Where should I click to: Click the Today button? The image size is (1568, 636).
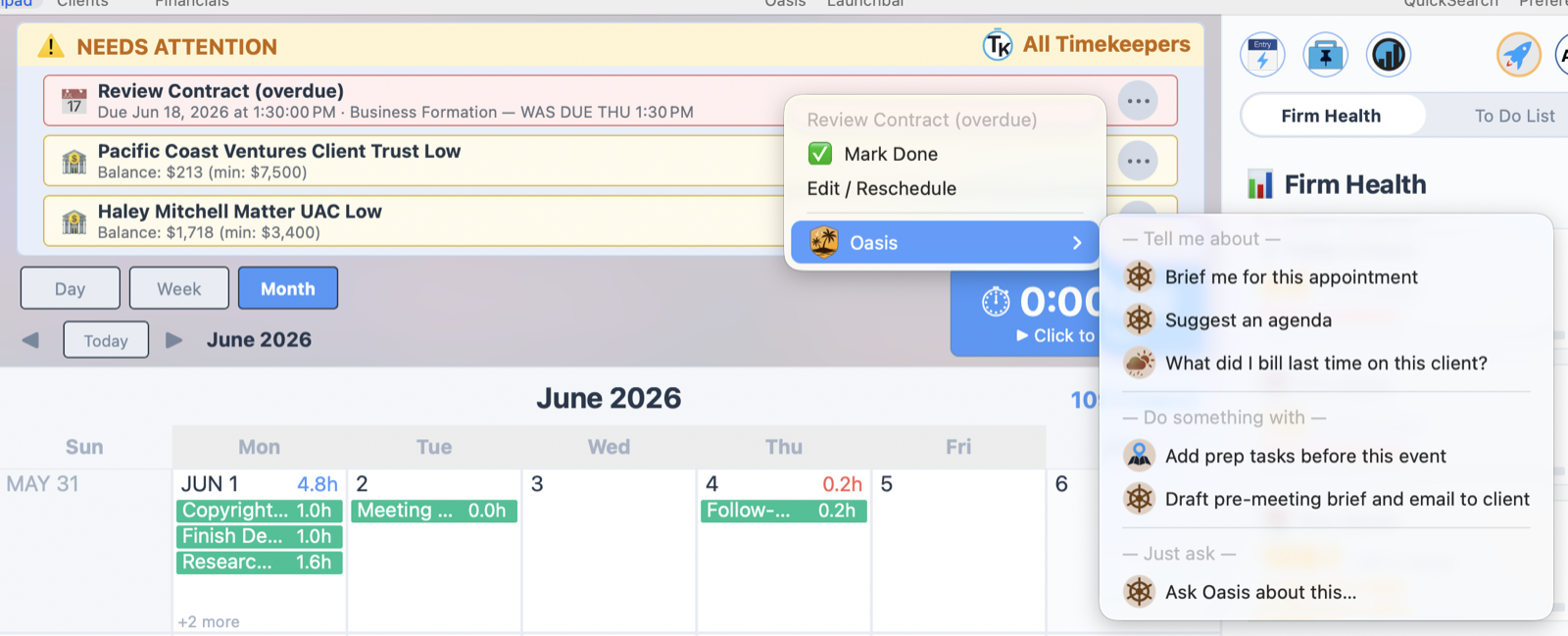pyautogui.click(x=106, y=340)
